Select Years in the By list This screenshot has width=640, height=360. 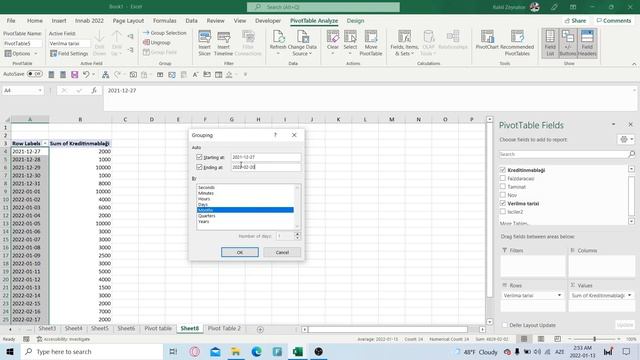pos(245,221)
